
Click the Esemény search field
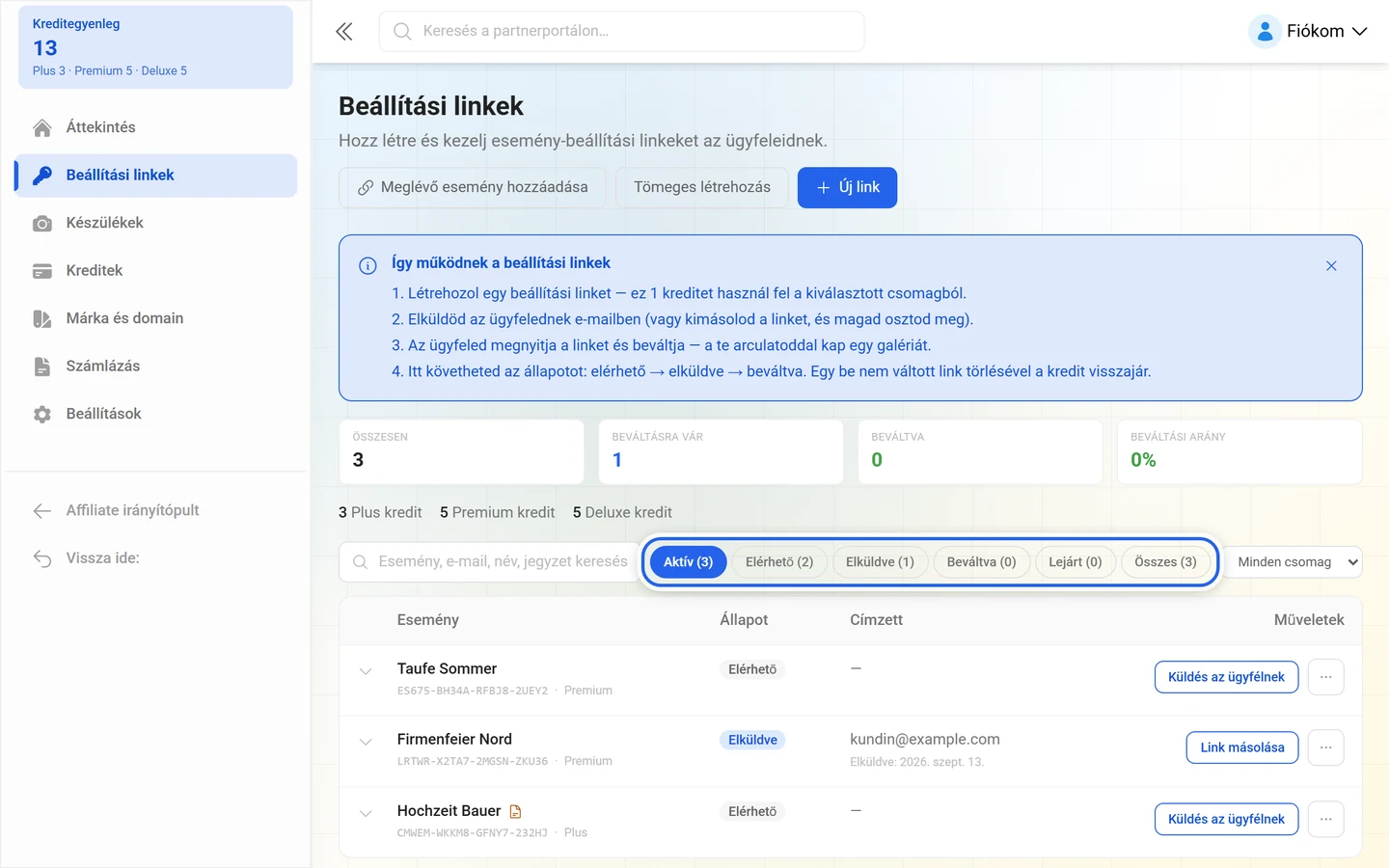click(x=490, y=562)
